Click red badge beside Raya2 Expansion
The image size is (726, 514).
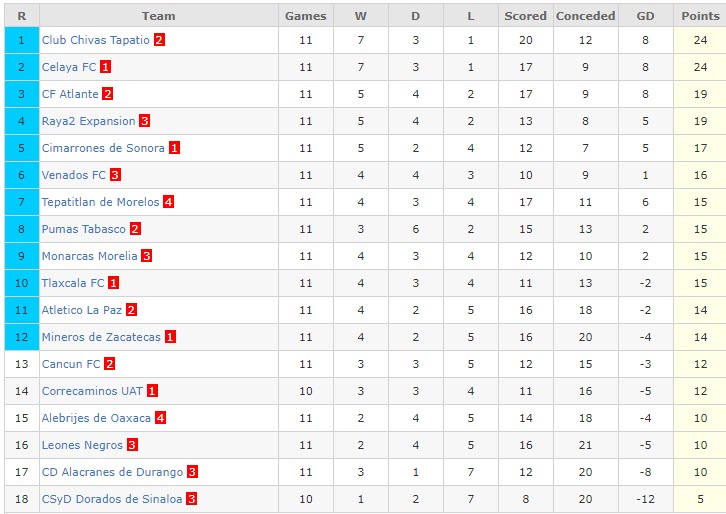click(145, 121)
